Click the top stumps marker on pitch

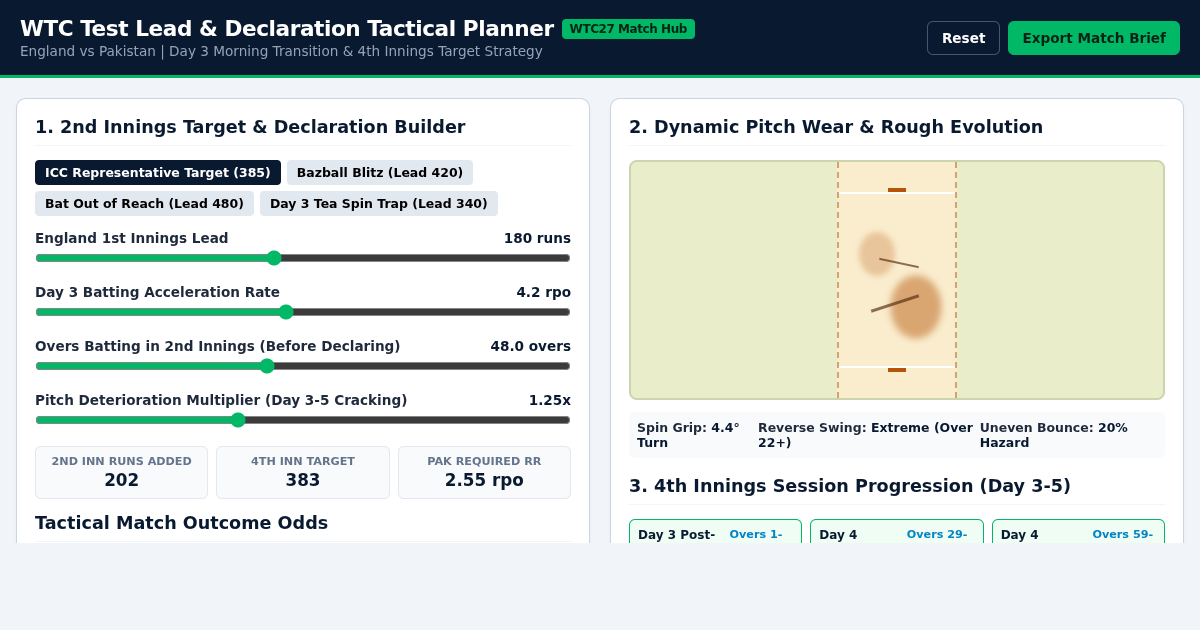coord(897,190)
